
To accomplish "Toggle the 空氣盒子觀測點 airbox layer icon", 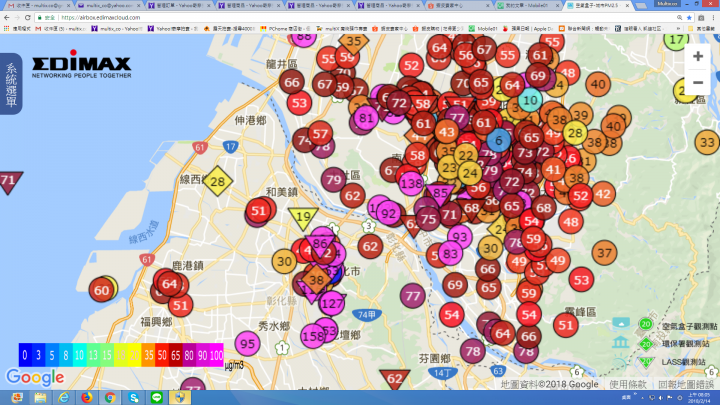I will tap(621, 323).
